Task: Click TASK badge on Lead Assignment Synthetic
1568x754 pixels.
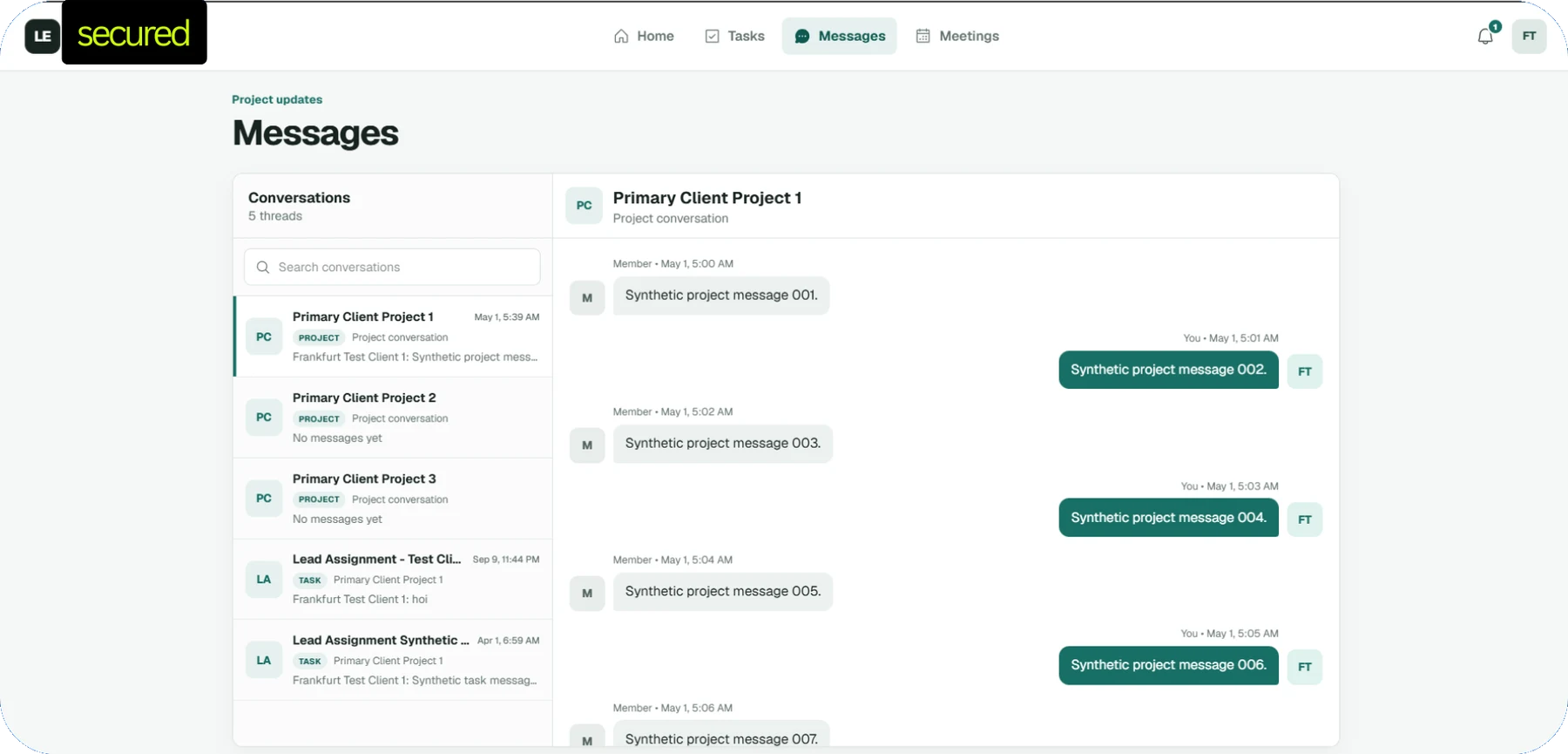Action: pos(309,662)
